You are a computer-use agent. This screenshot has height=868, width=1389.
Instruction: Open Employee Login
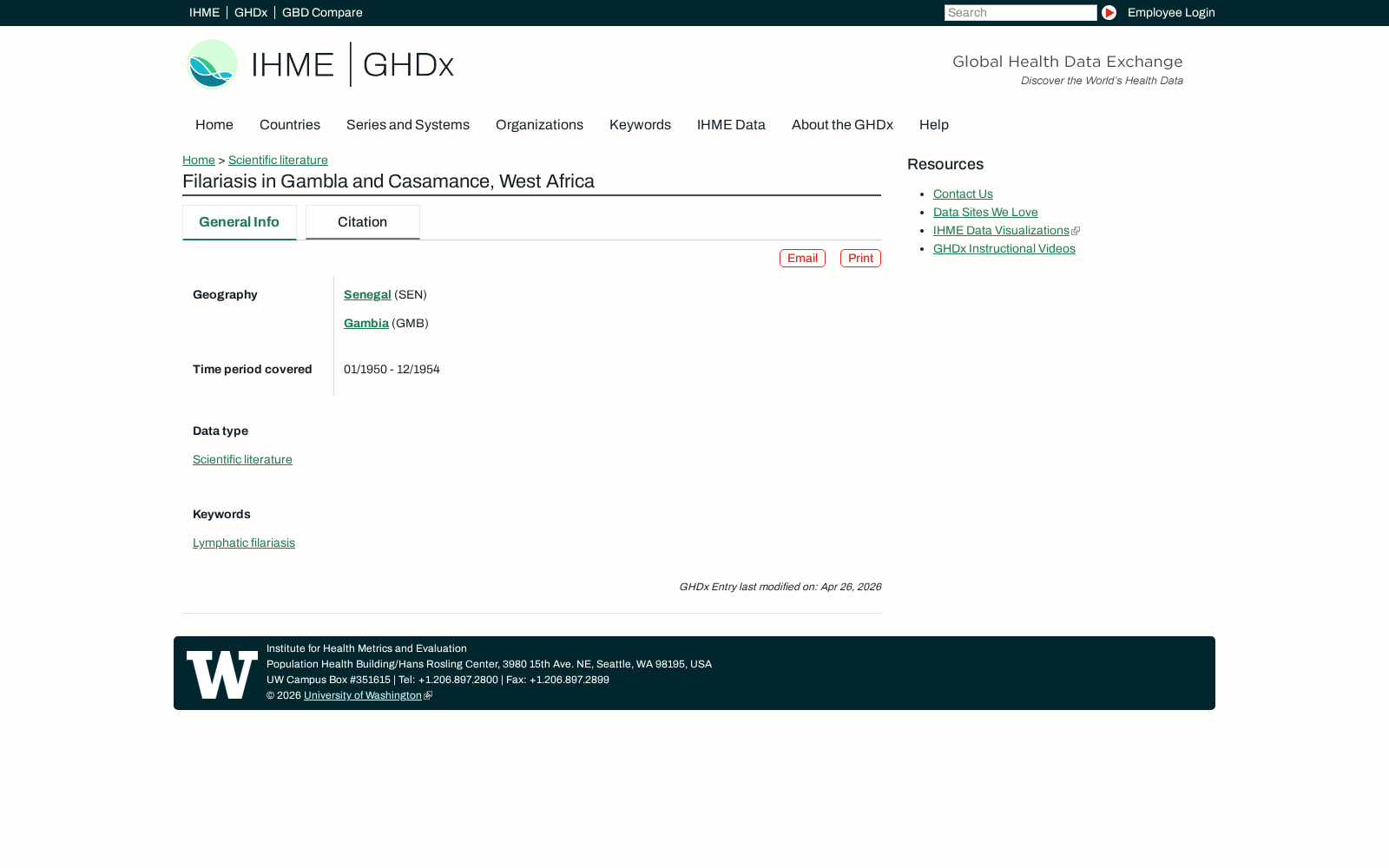point(1171,12)
